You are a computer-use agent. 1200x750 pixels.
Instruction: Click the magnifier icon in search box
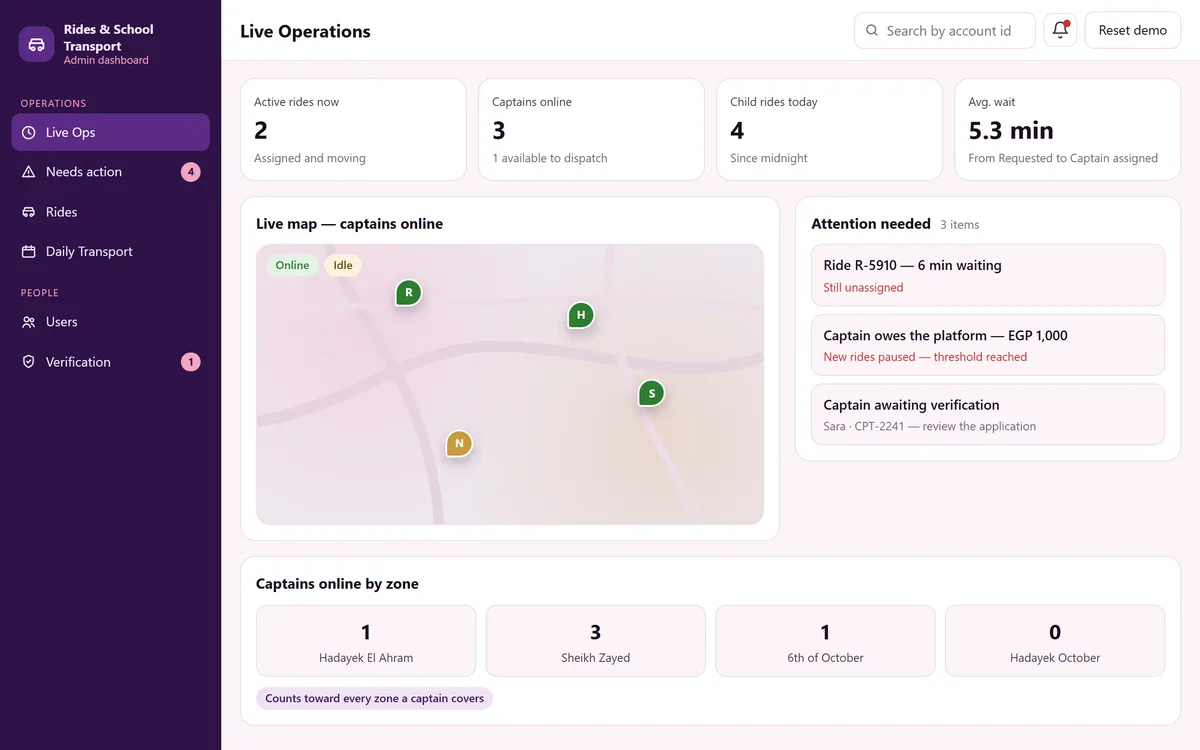(x=872, y=31)
